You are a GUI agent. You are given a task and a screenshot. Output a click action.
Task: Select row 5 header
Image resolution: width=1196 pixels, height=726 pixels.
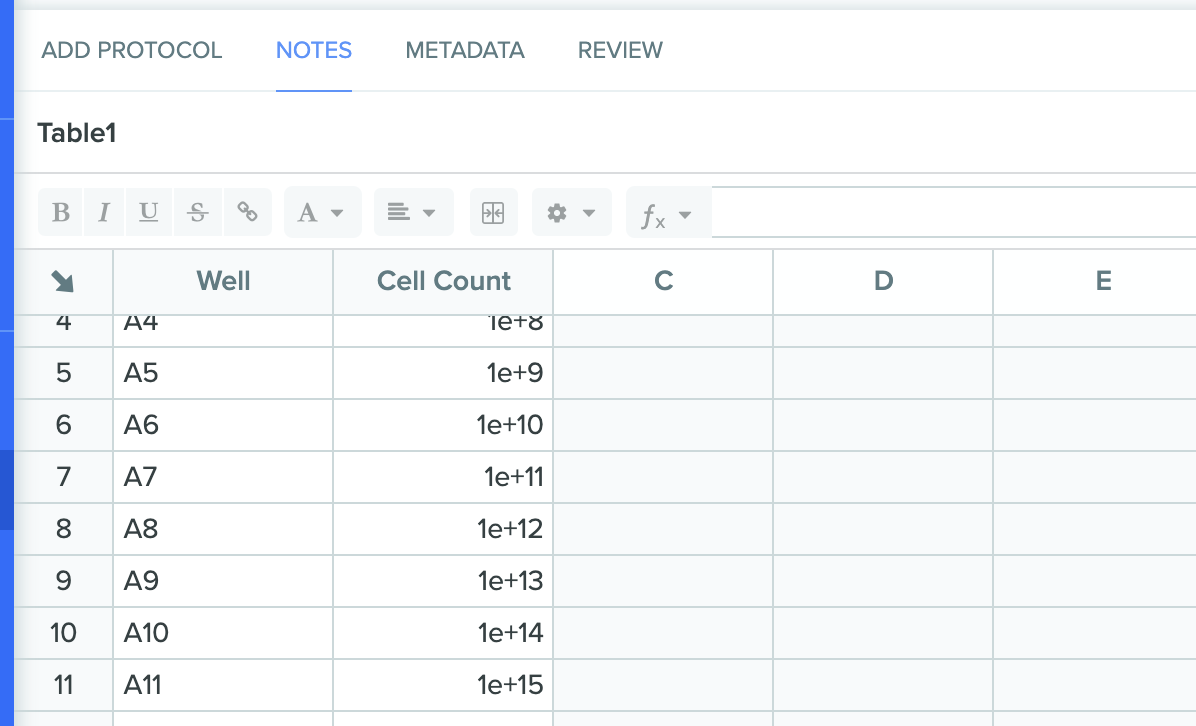tap(63, 373)
